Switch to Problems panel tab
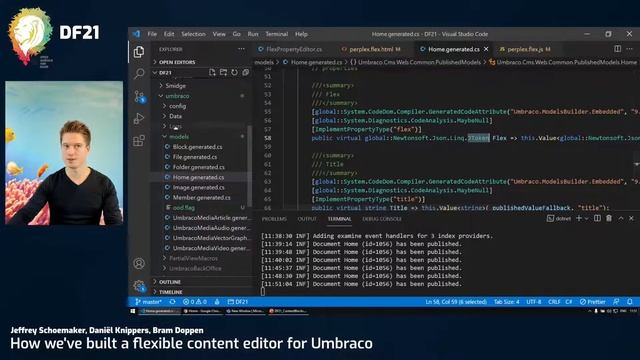Screen dimensions: 640x360 [274, 219]
